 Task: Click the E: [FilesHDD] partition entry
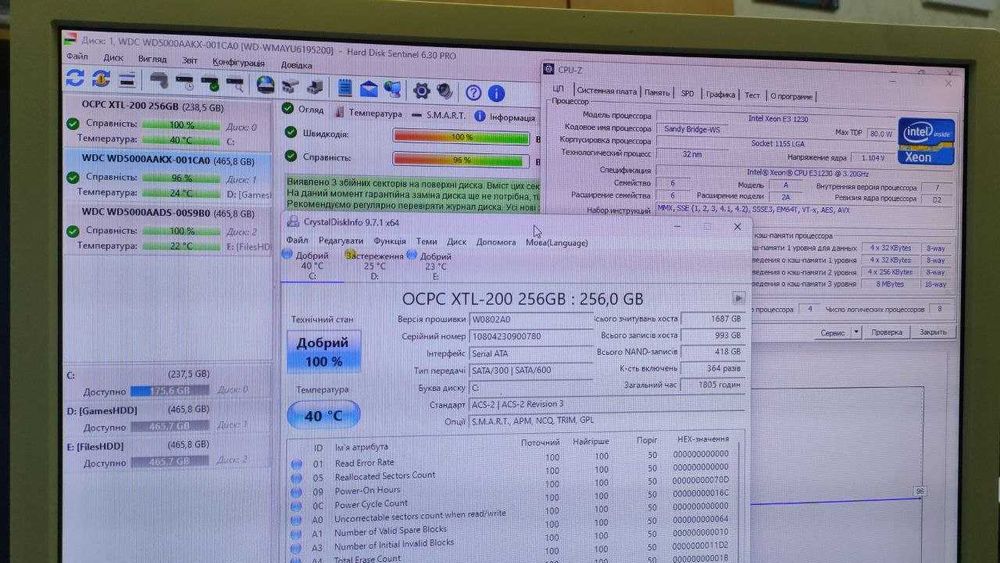[168, 454]
